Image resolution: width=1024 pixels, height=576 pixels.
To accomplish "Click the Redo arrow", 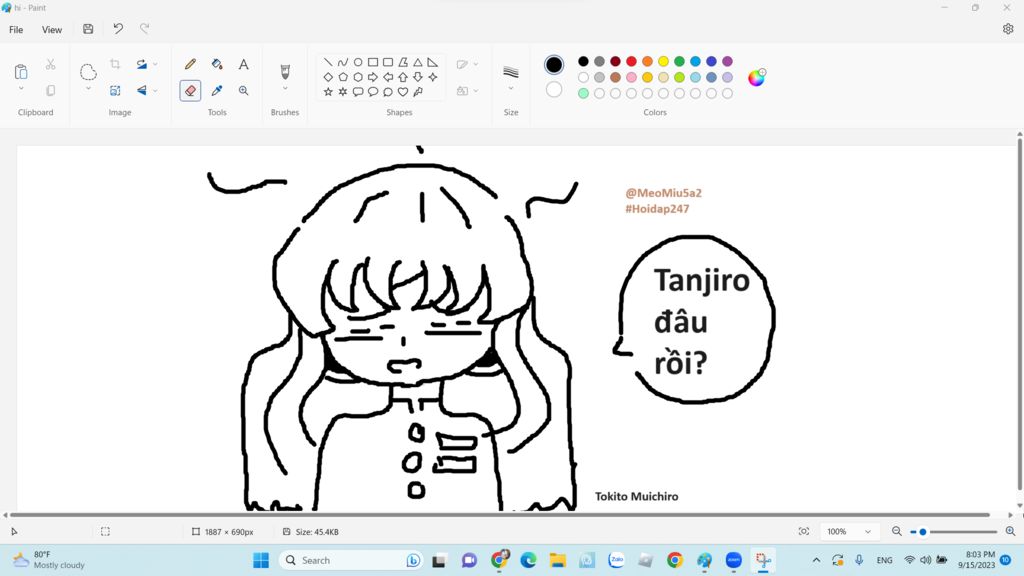I will [144, 29].
